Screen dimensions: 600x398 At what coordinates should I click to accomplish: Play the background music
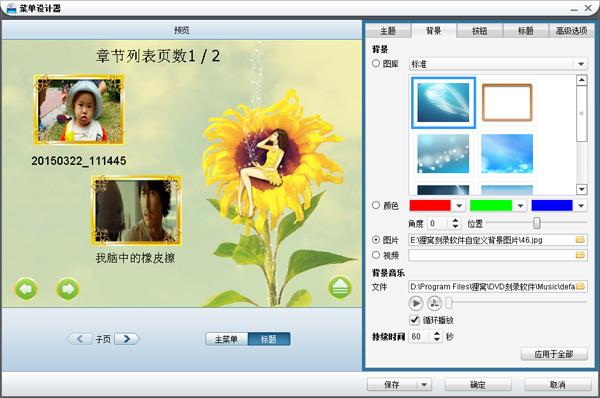click(x=416, y=303)
